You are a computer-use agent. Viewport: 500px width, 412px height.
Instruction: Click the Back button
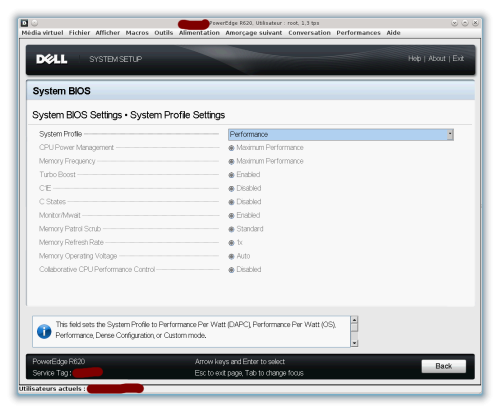click(444, 366)
